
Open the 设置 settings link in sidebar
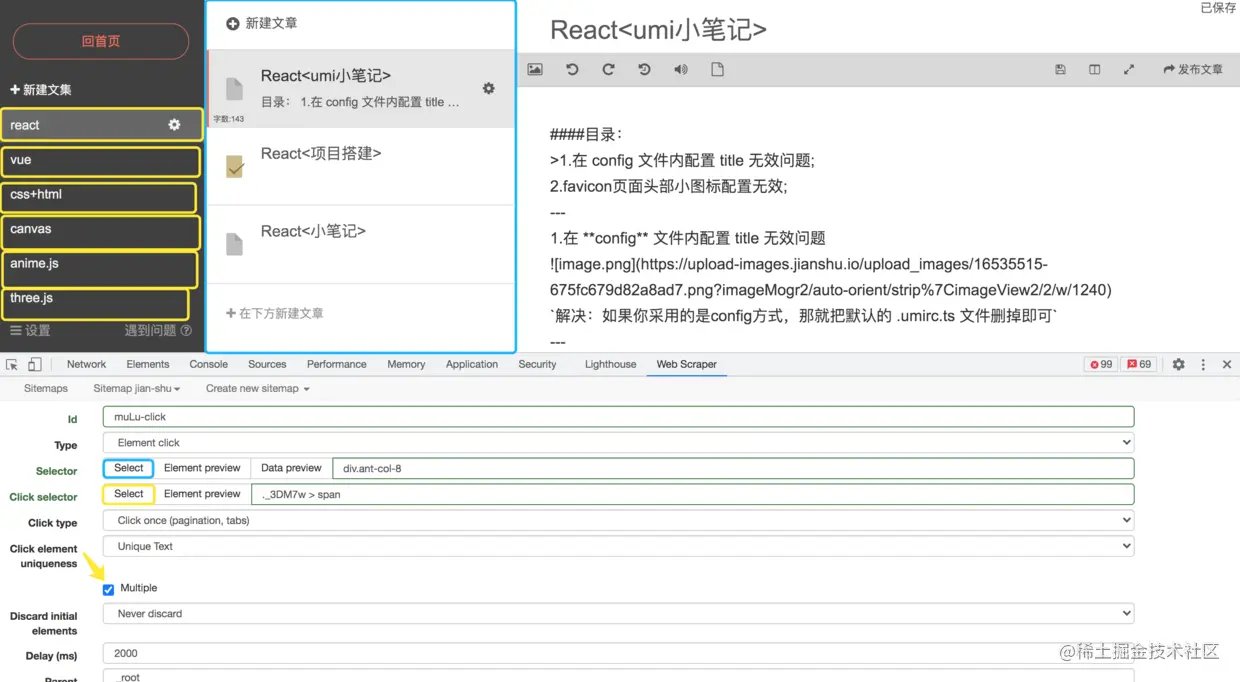30,331
